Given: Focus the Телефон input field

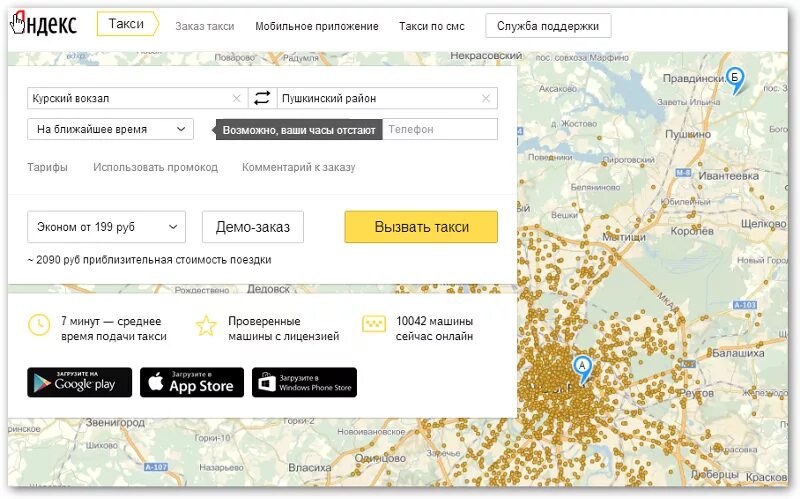Looking at the screenshot, I should pos(440,129).
